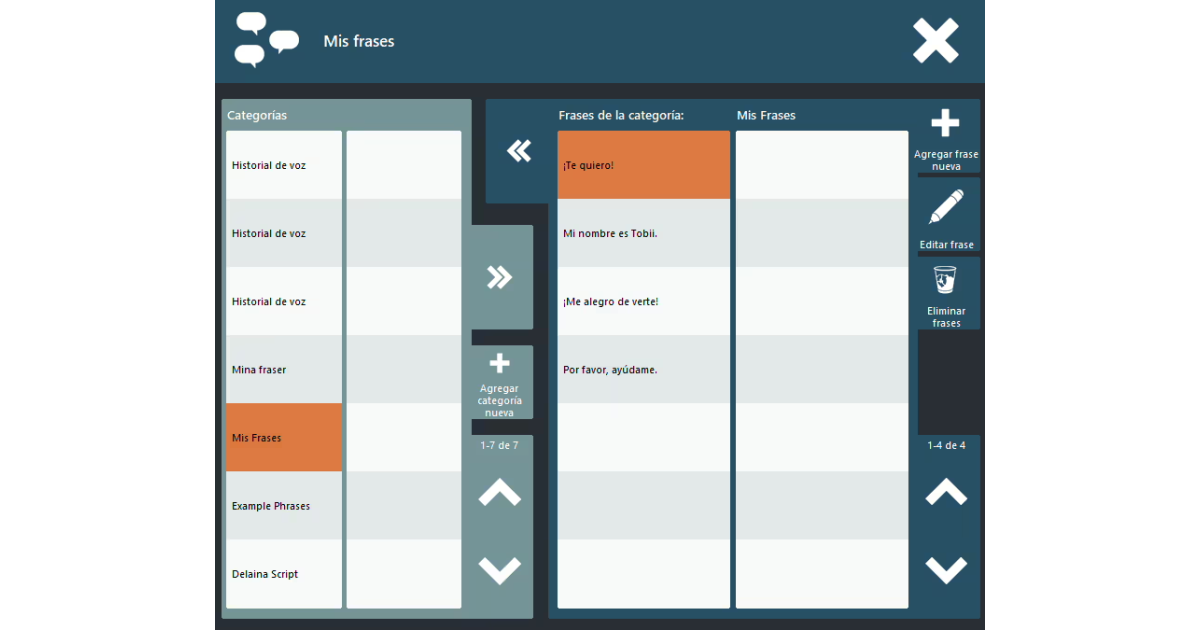Page down in the phrases list

click(945, 569)
